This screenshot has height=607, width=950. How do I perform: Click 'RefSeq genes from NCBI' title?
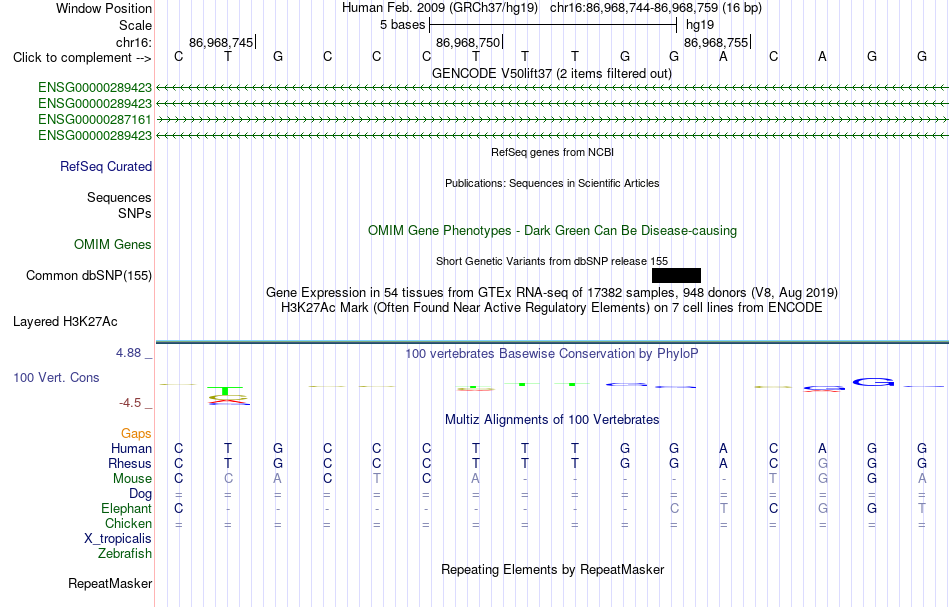coord(552,152)
